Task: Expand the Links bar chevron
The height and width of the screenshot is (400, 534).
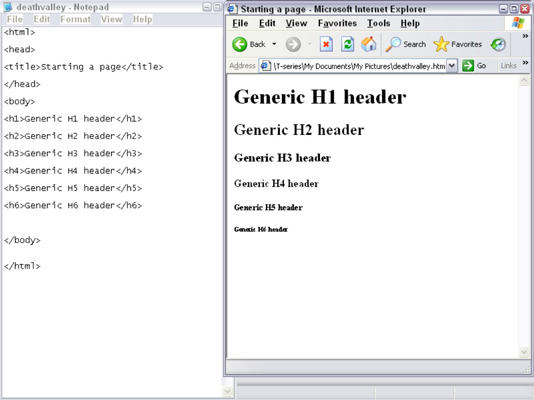Action: click(x=525, y=63)
